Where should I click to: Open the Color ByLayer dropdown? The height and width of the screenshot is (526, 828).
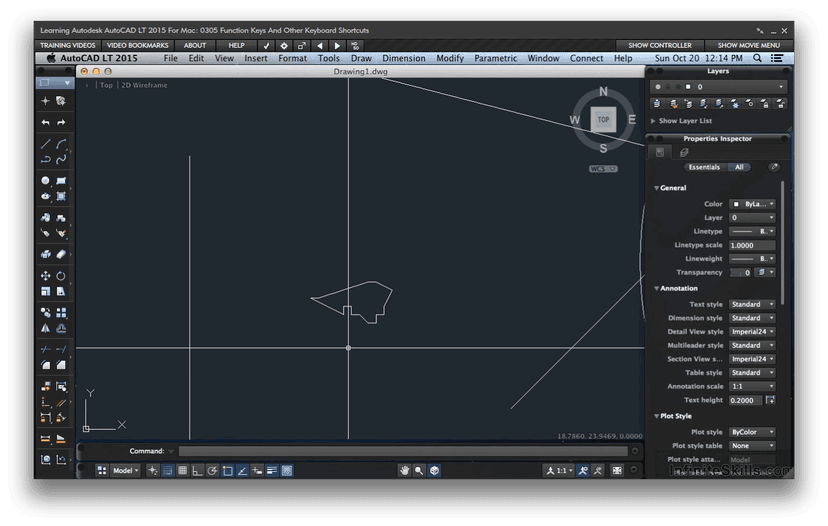[752, 204]
